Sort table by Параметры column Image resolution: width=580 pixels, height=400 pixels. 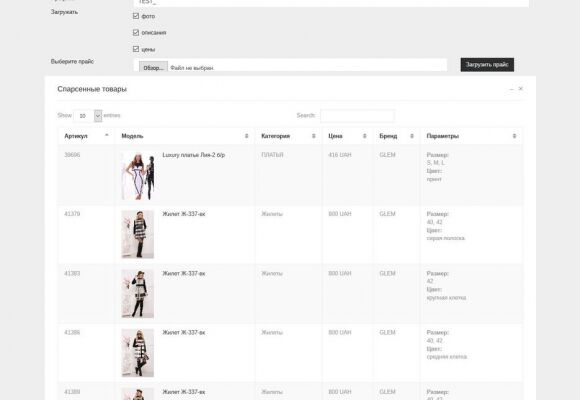pos(471,136)
